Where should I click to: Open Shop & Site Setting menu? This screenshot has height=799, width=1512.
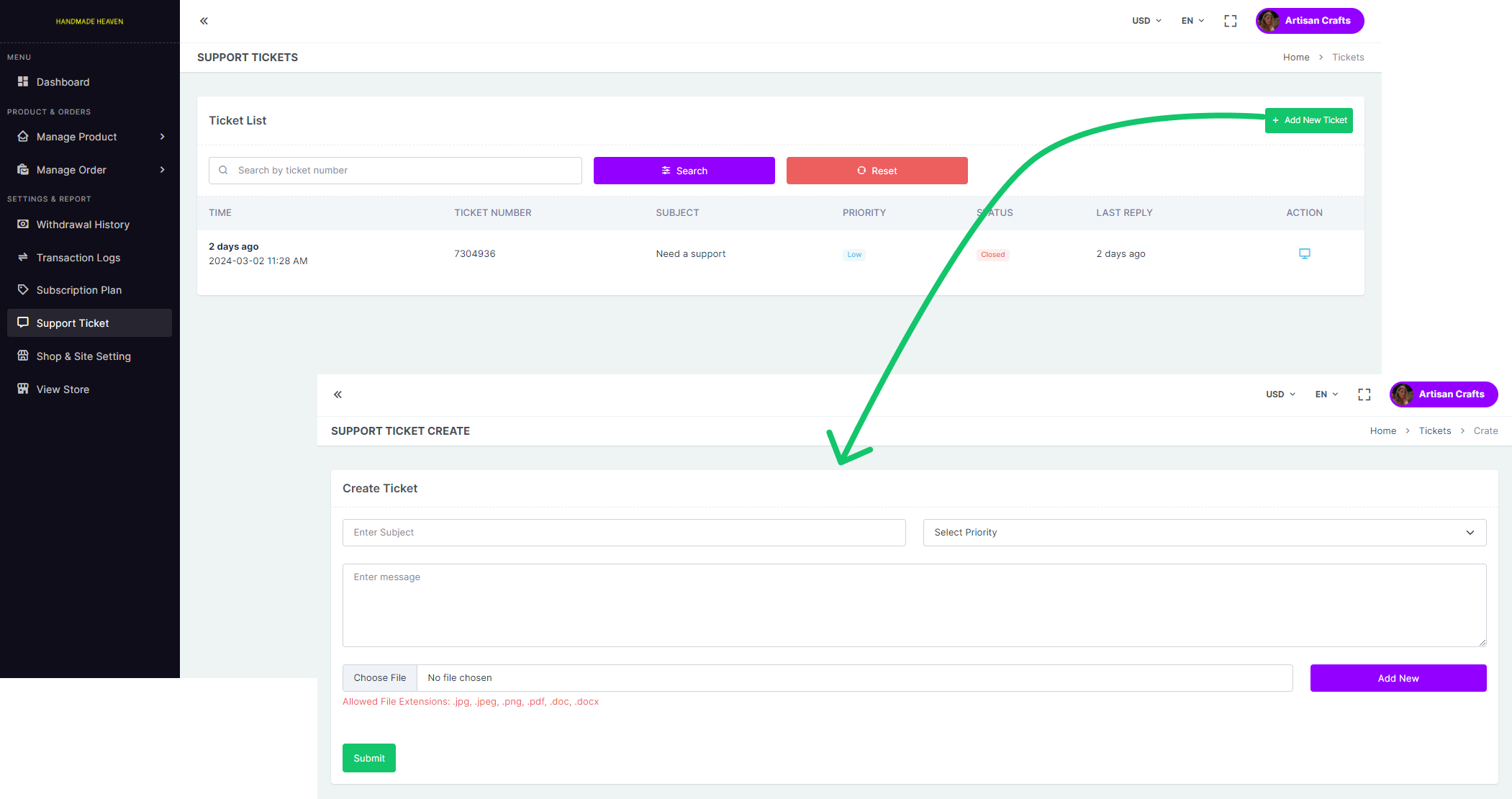click(x=83, y=356)
